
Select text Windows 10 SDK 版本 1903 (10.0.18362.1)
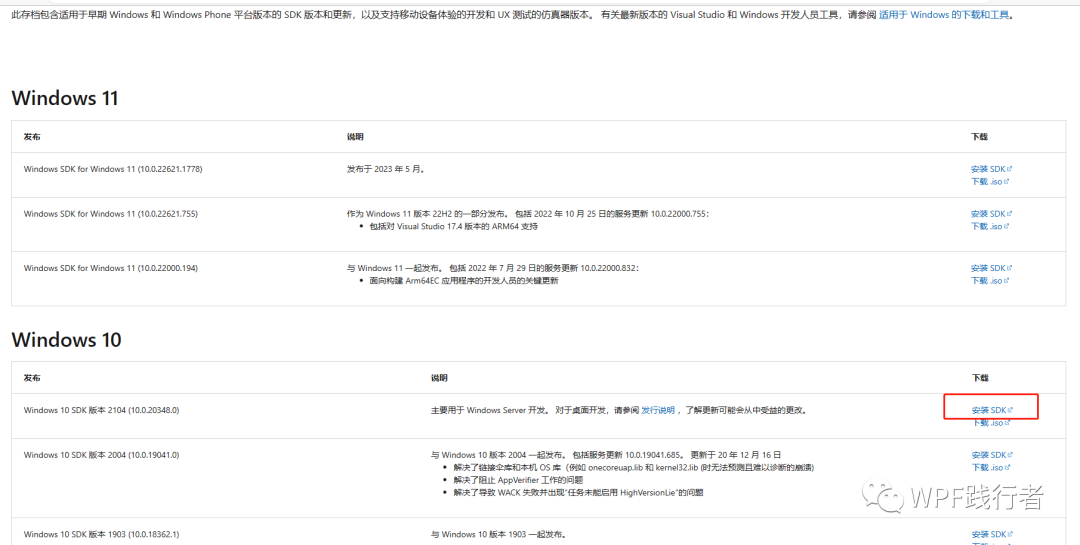click(101, 534)
